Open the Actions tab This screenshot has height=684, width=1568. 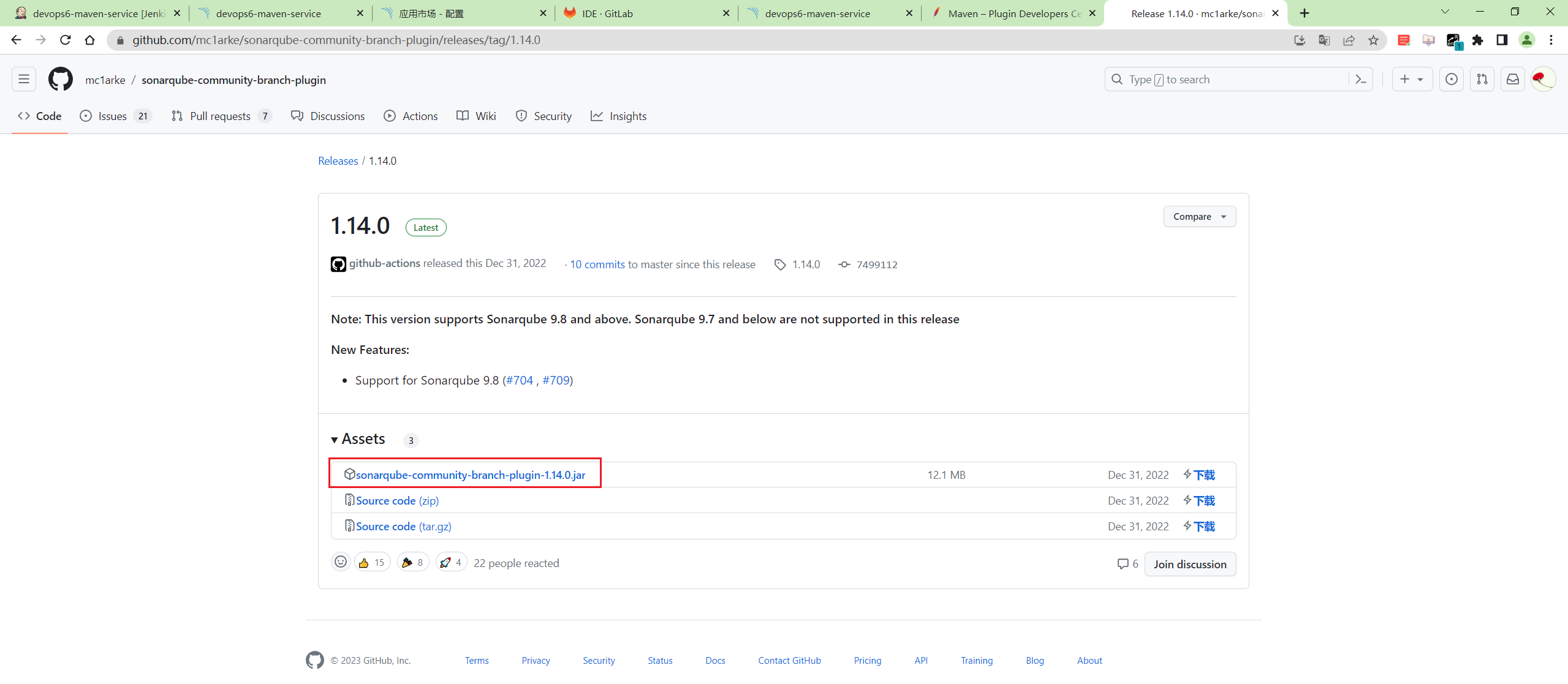[411, 116]
